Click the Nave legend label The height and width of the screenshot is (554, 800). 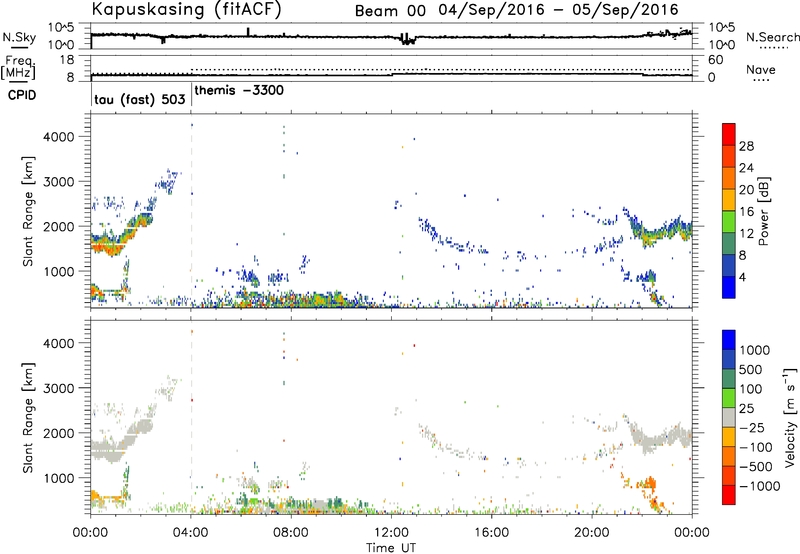point(761,70)
